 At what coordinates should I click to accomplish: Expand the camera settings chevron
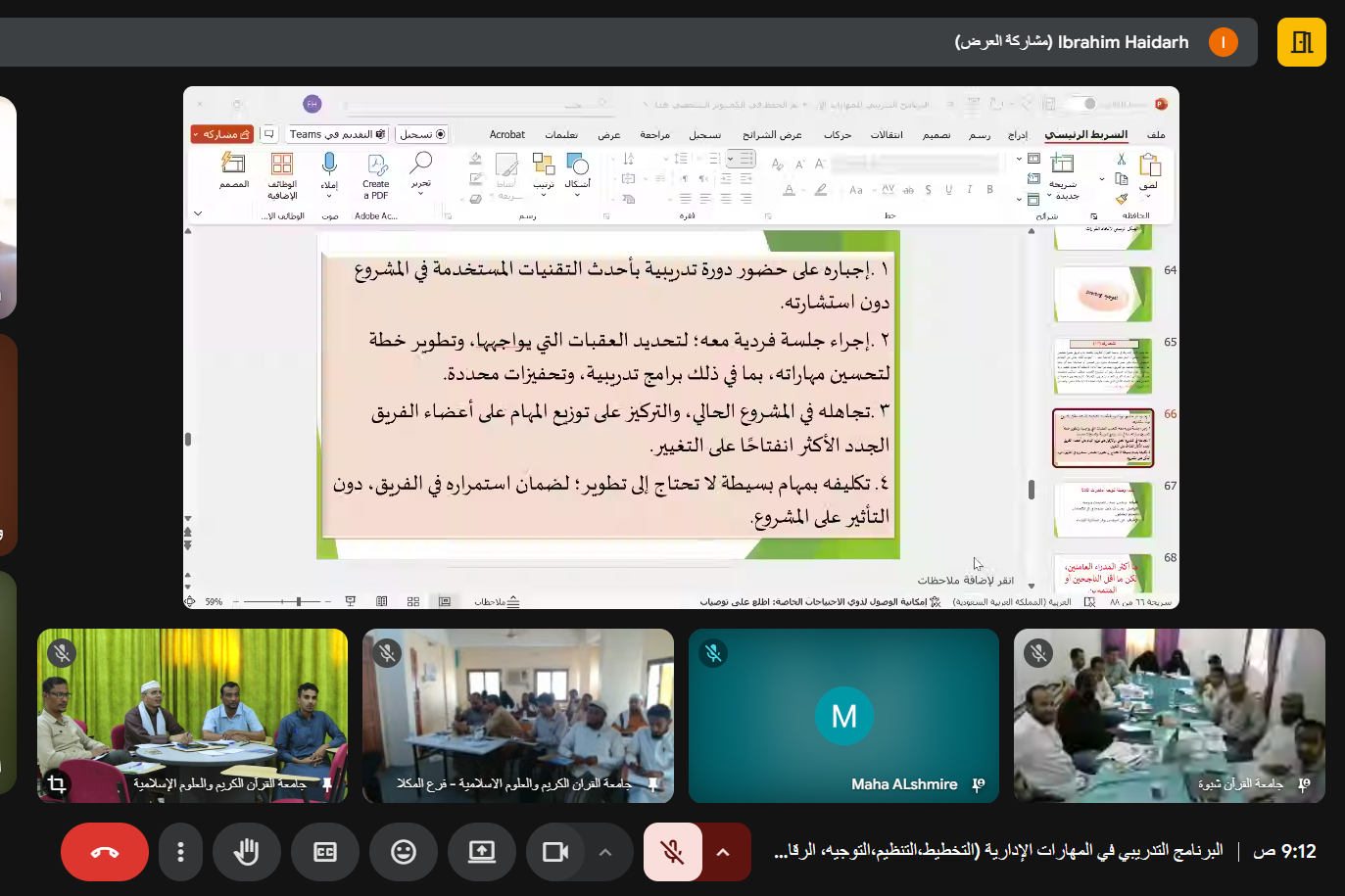pos(605,852)
